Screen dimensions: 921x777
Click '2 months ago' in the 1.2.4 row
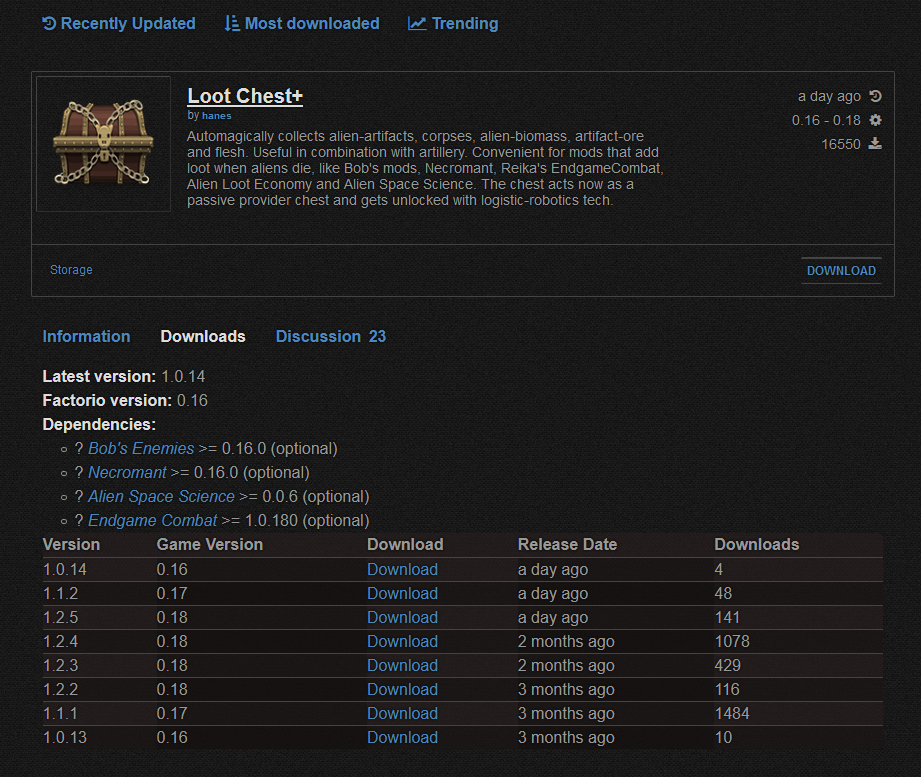(x=566, y=641)
